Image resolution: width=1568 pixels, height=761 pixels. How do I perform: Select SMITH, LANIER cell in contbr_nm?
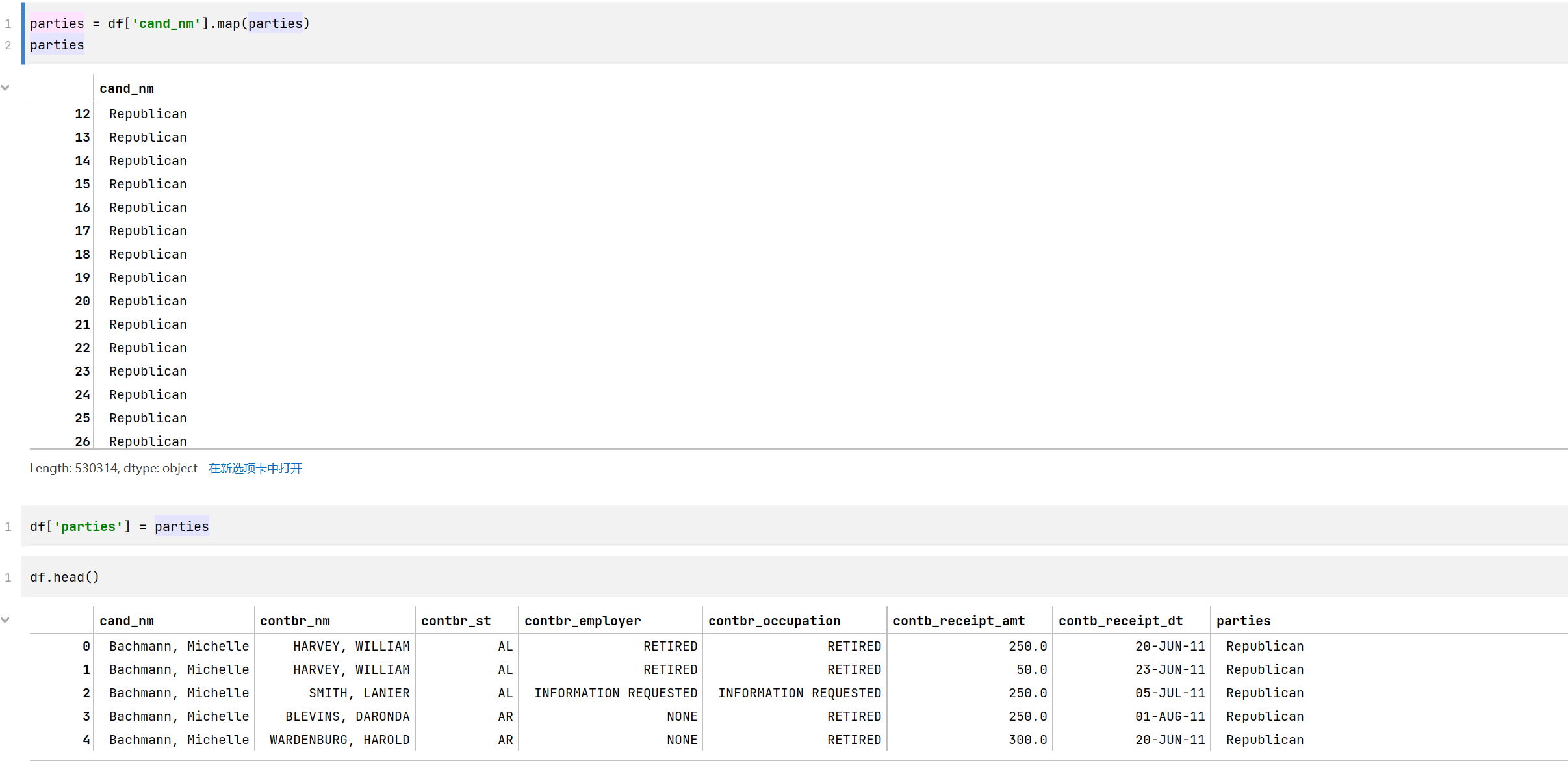pos(359,693)
